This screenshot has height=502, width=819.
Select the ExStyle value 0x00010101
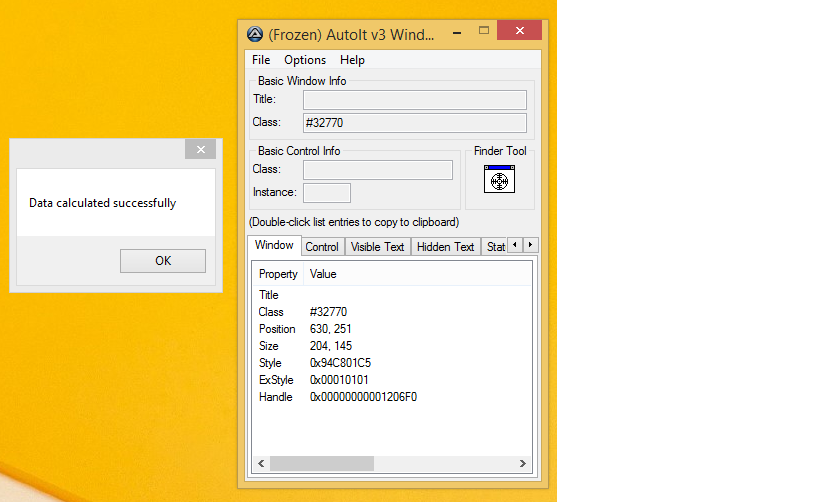click(x=339, y=380)
